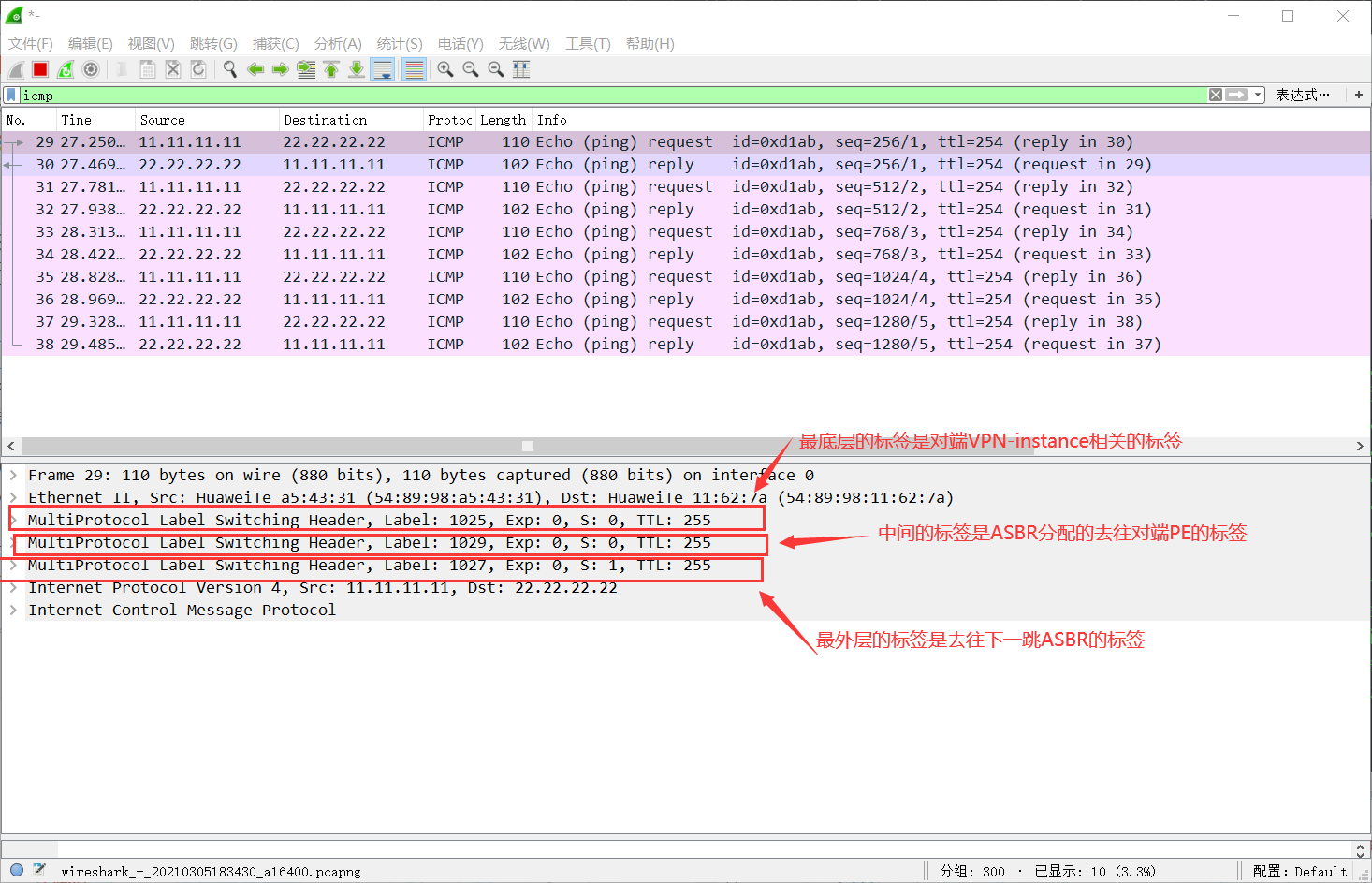
Task: Select packet 33 echo request row
Action: tap(686, 232)
